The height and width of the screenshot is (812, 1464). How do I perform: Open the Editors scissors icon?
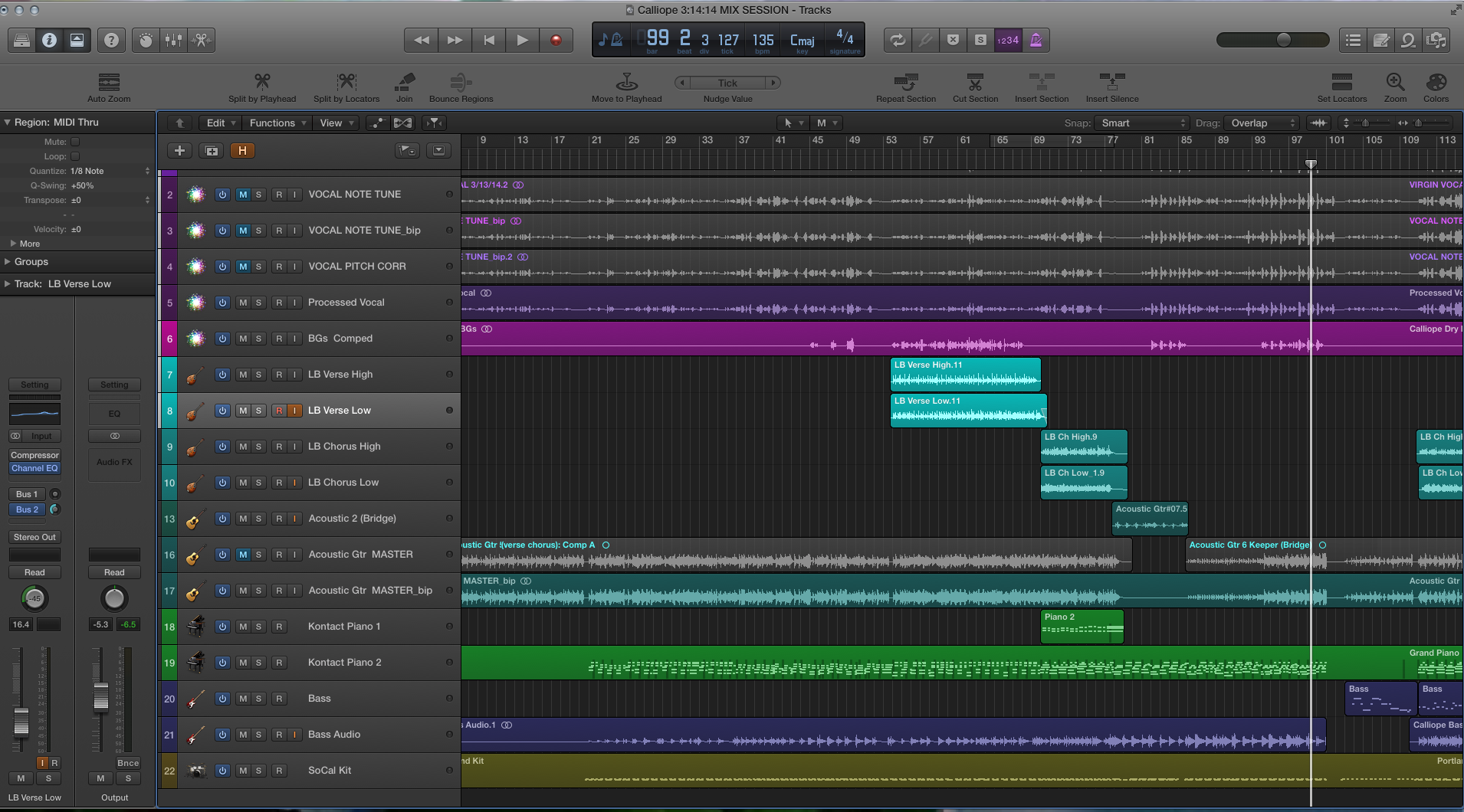pos(202,40)
